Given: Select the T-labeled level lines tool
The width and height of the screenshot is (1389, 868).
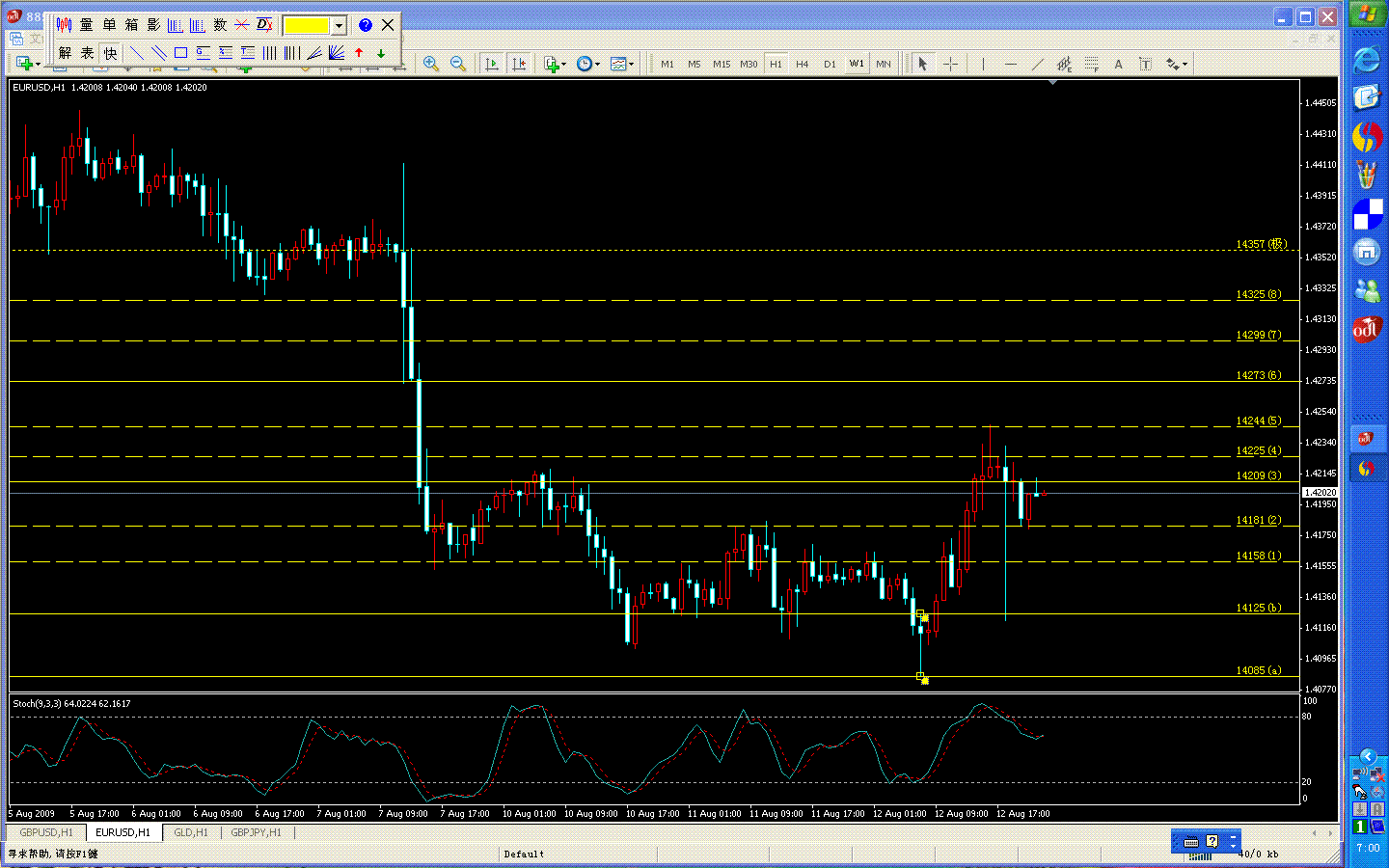Looking at the screenshot, I should pos(247,53).
